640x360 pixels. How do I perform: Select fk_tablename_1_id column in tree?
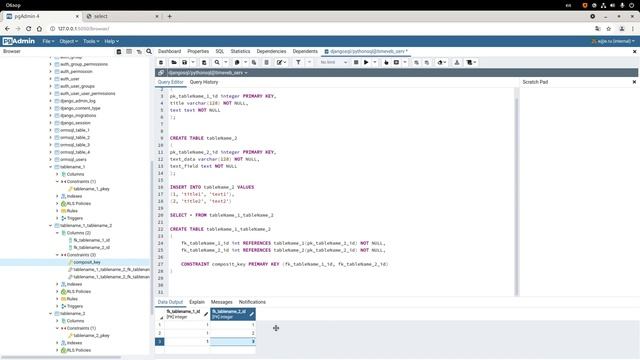click(x=91, y=240)
